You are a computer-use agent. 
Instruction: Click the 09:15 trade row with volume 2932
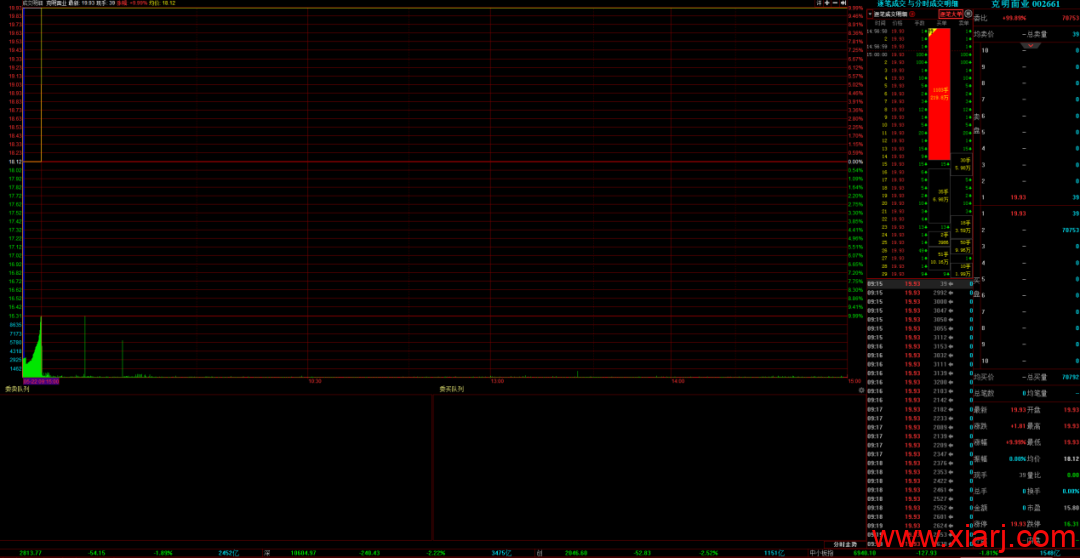[x=920, y=292]
